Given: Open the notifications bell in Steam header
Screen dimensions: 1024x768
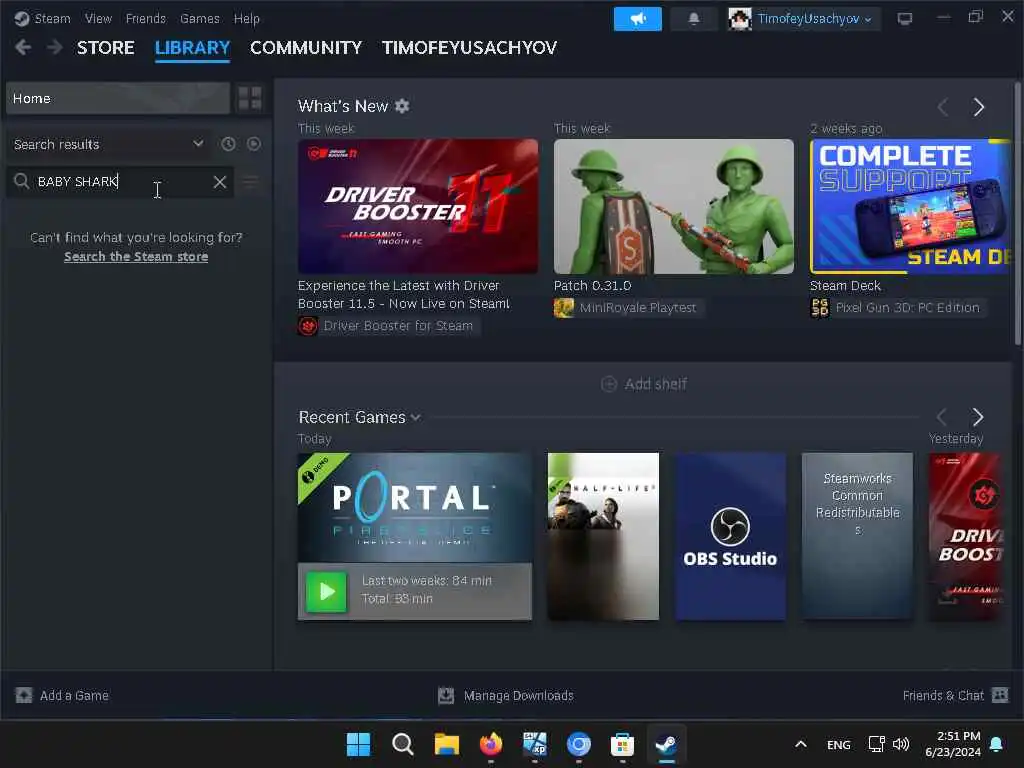Looking at the screenshot, I should point(694,19).
